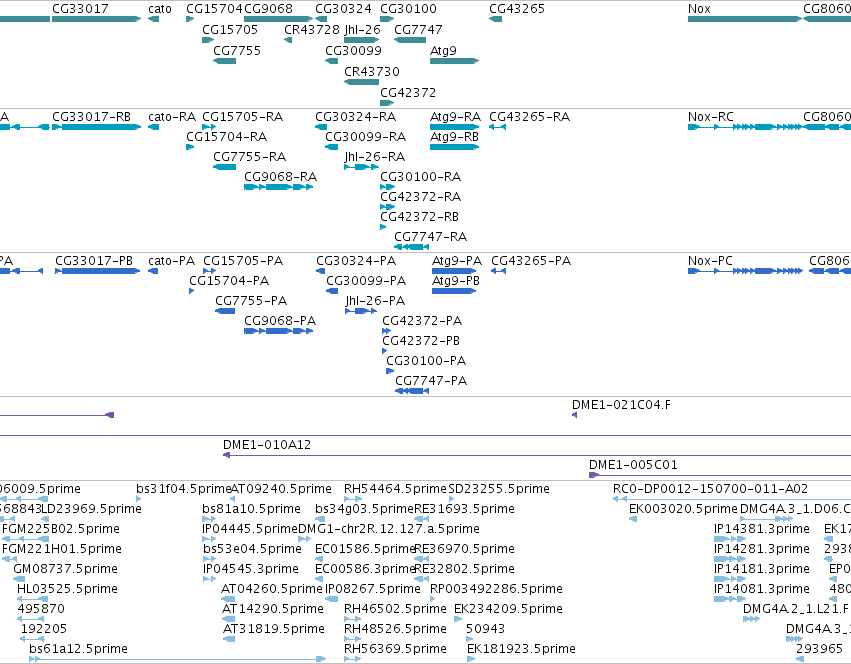Select the CG15704-PA protein label

pos(229,281)
